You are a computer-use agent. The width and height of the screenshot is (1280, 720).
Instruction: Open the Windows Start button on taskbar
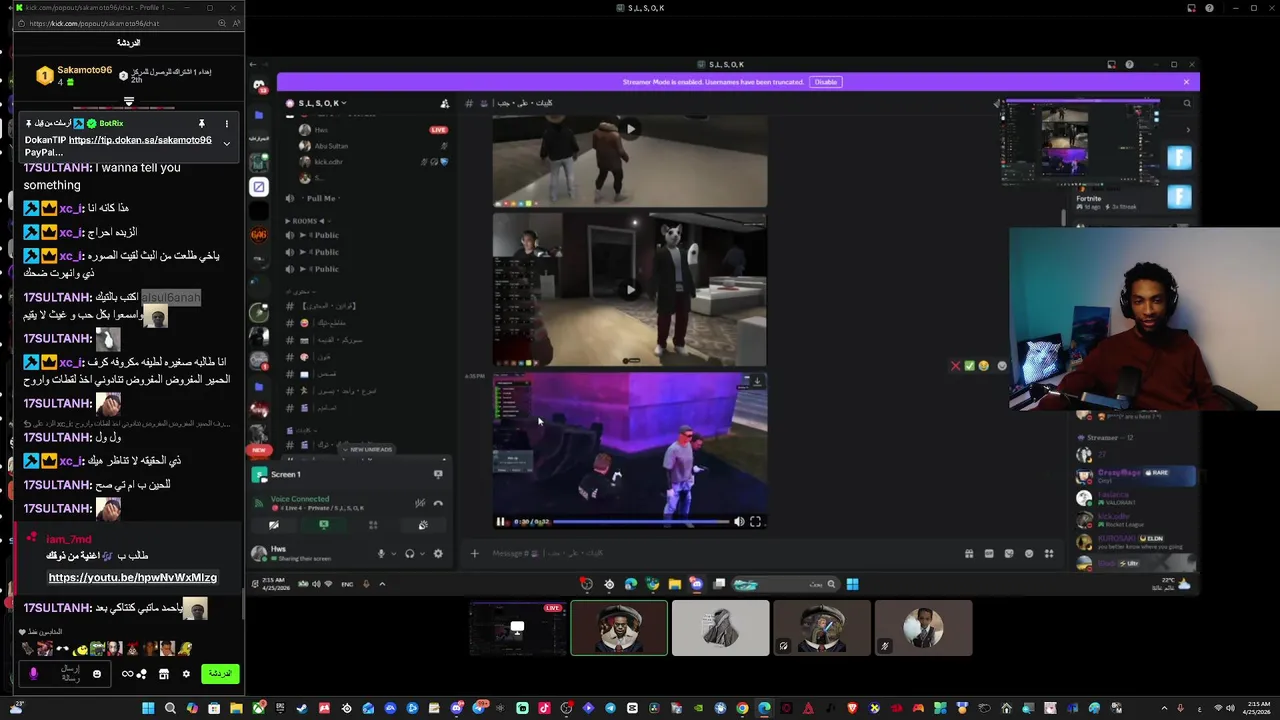pyautogui.click(x=148, y=708)
